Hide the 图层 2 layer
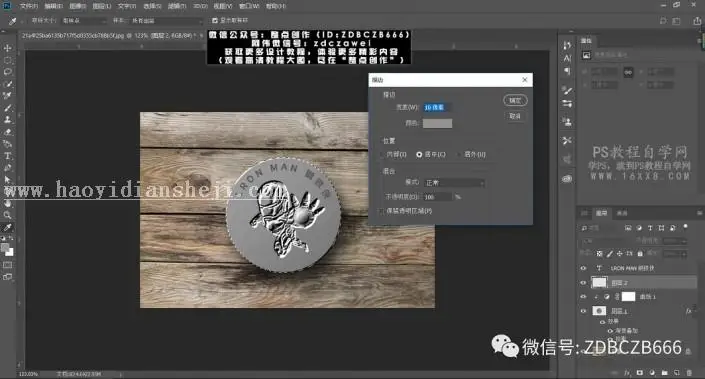 [x=583, y=282]
